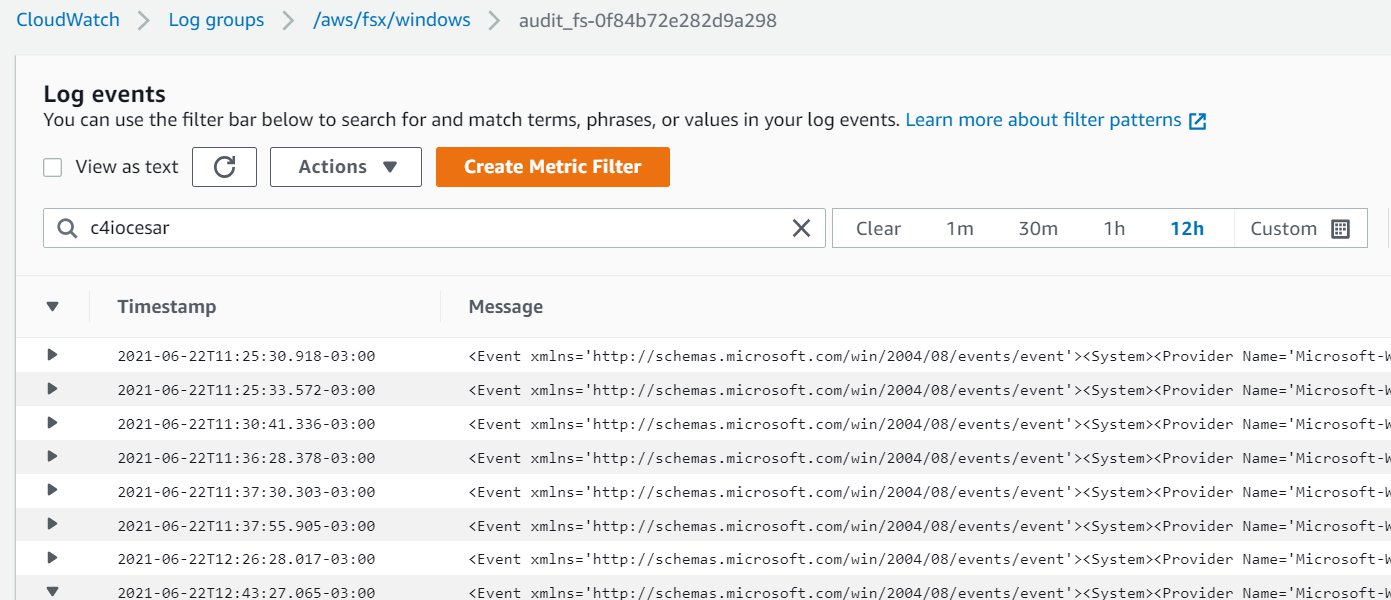Choose the Custom time range option
The height and width of the screenshot is (600, 1391).
pos(1300,228)
